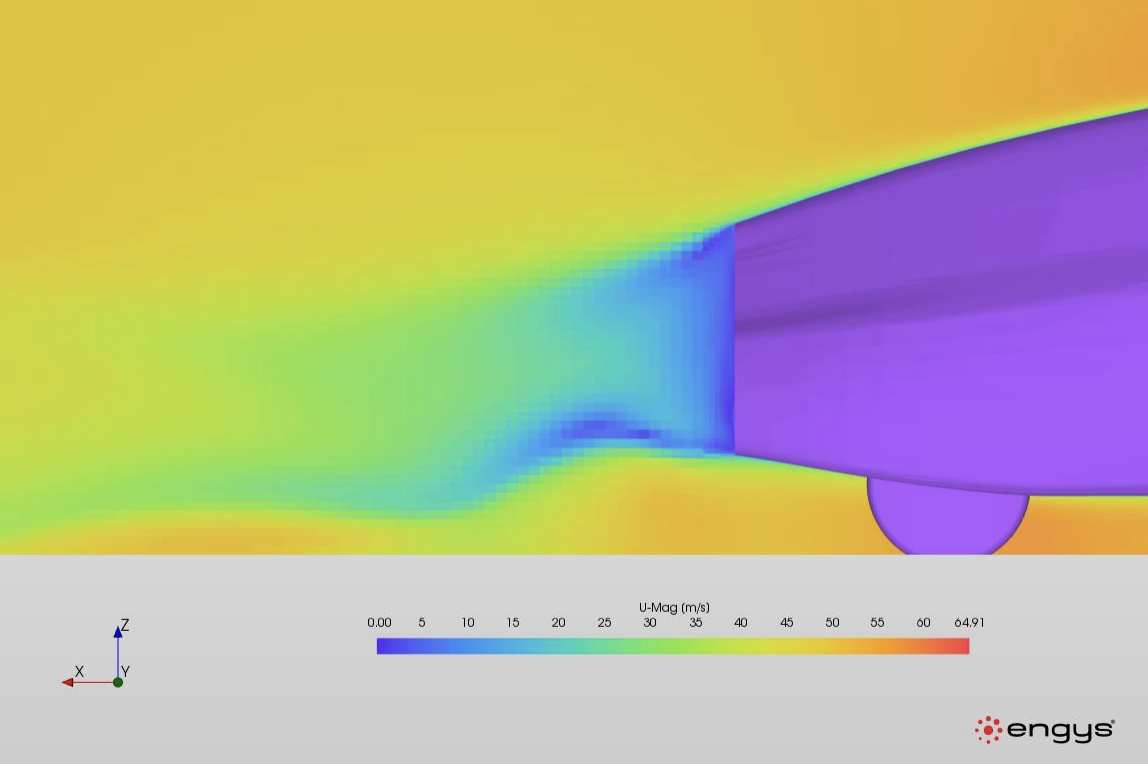Click the color bar at 30 m/s
This screenshot has width=1148, height=764.
(x=650, y=646)
